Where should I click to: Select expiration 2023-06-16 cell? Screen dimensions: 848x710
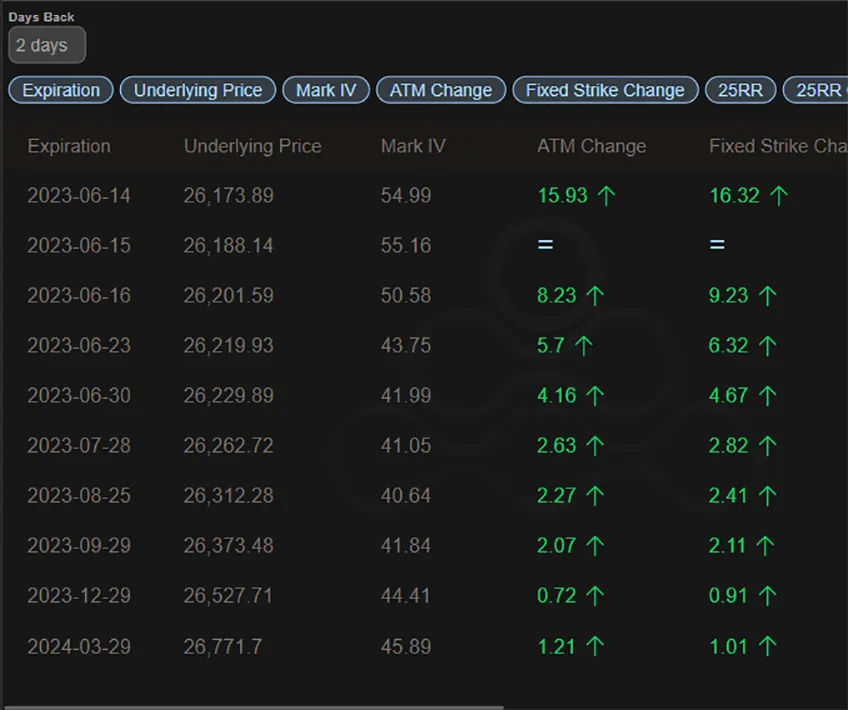(79, 295)
